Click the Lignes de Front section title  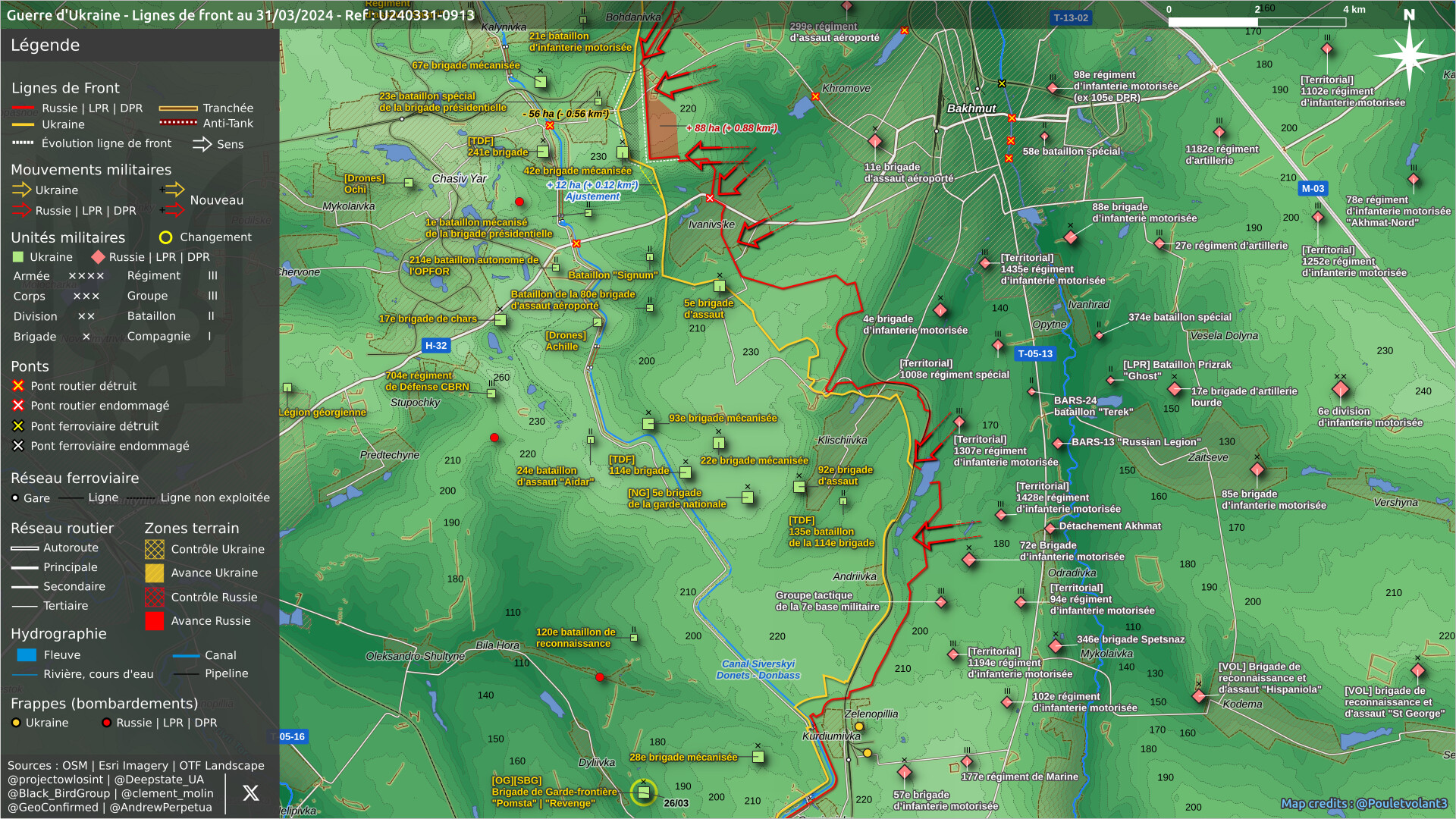pos(65,88)
